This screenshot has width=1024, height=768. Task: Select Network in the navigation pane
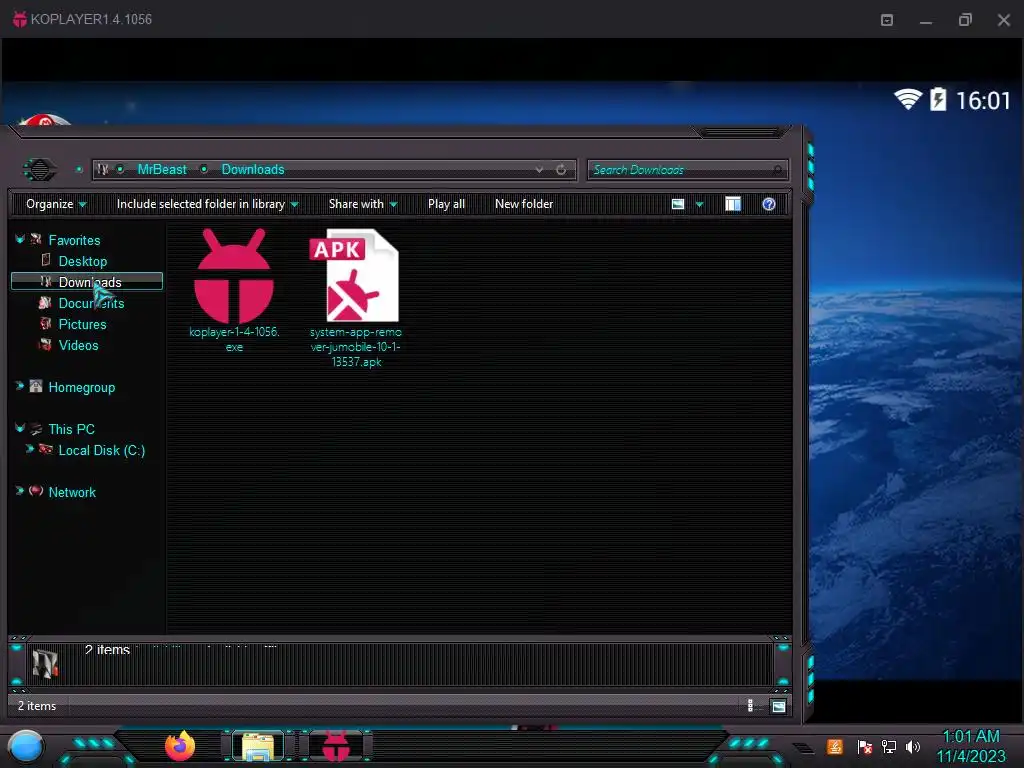point(72,492)
